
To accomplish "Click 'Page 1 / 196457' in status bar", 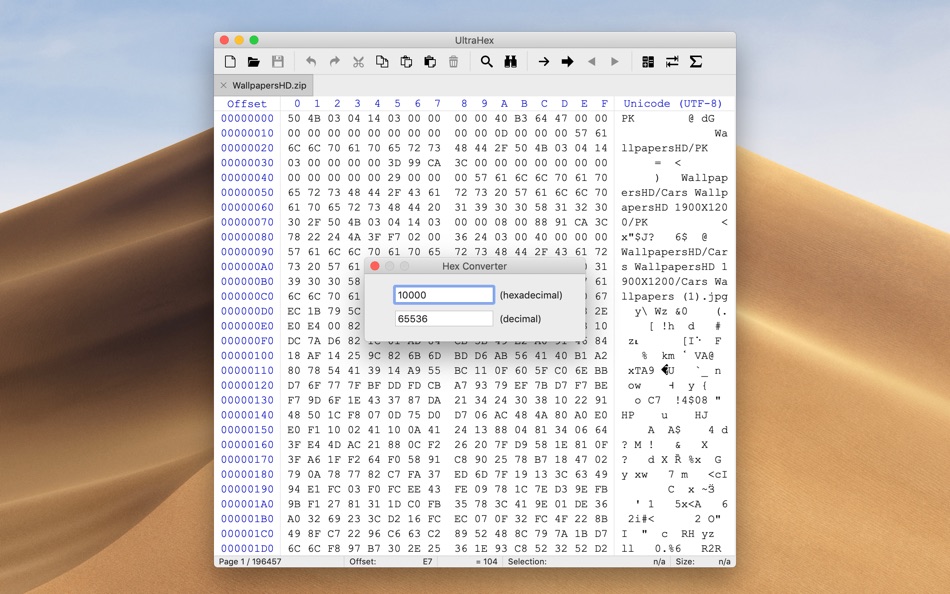I will 250,562.
